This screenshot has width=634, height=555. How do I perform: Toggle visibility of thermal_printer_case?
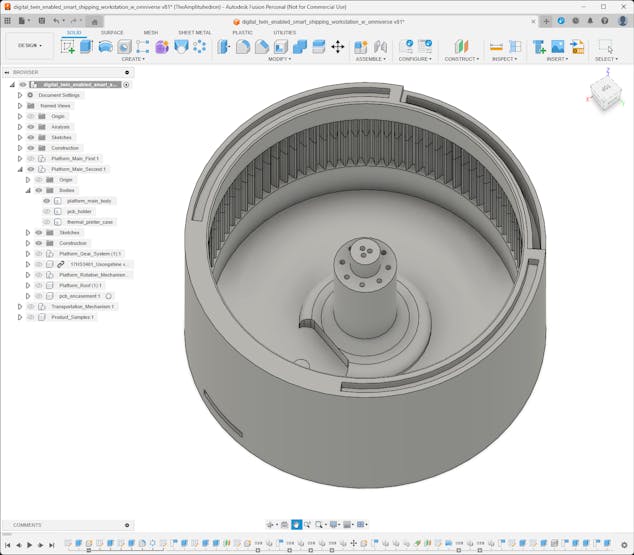click(46, 222)
